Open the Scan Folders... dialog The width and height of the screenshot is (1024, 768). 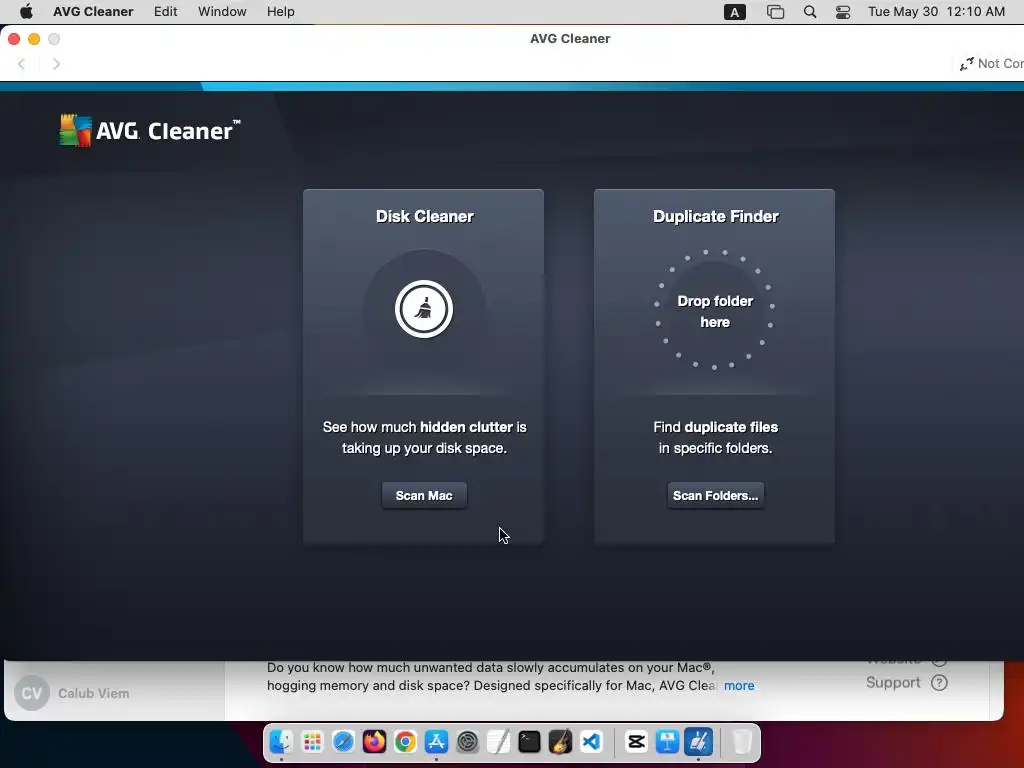pos(715,496)
